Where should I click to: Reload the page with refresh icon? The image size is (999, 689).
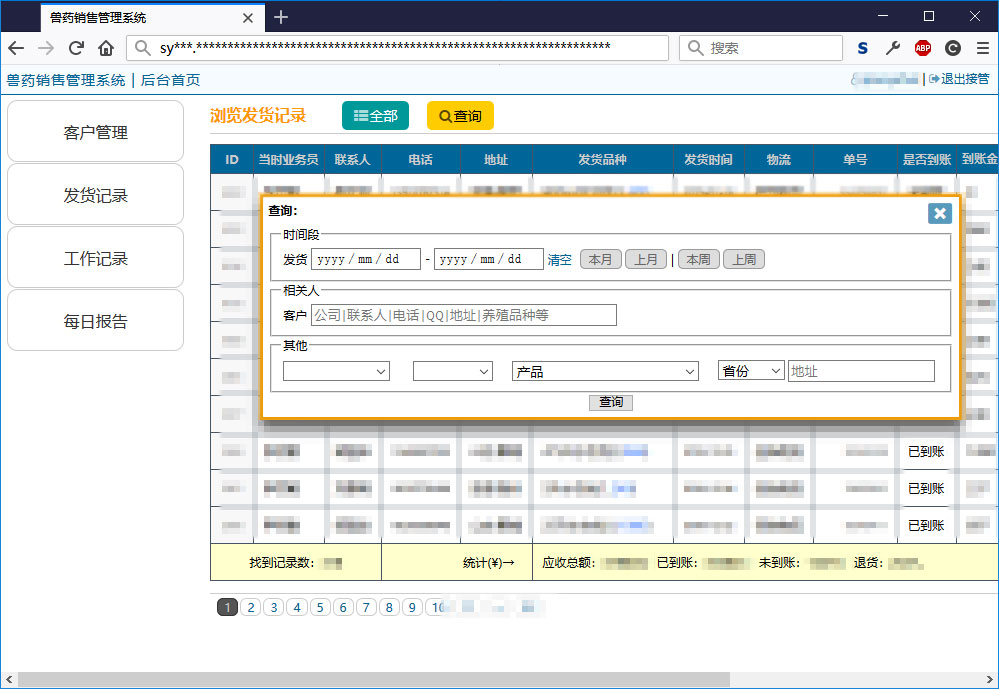[x=76, y=48]
